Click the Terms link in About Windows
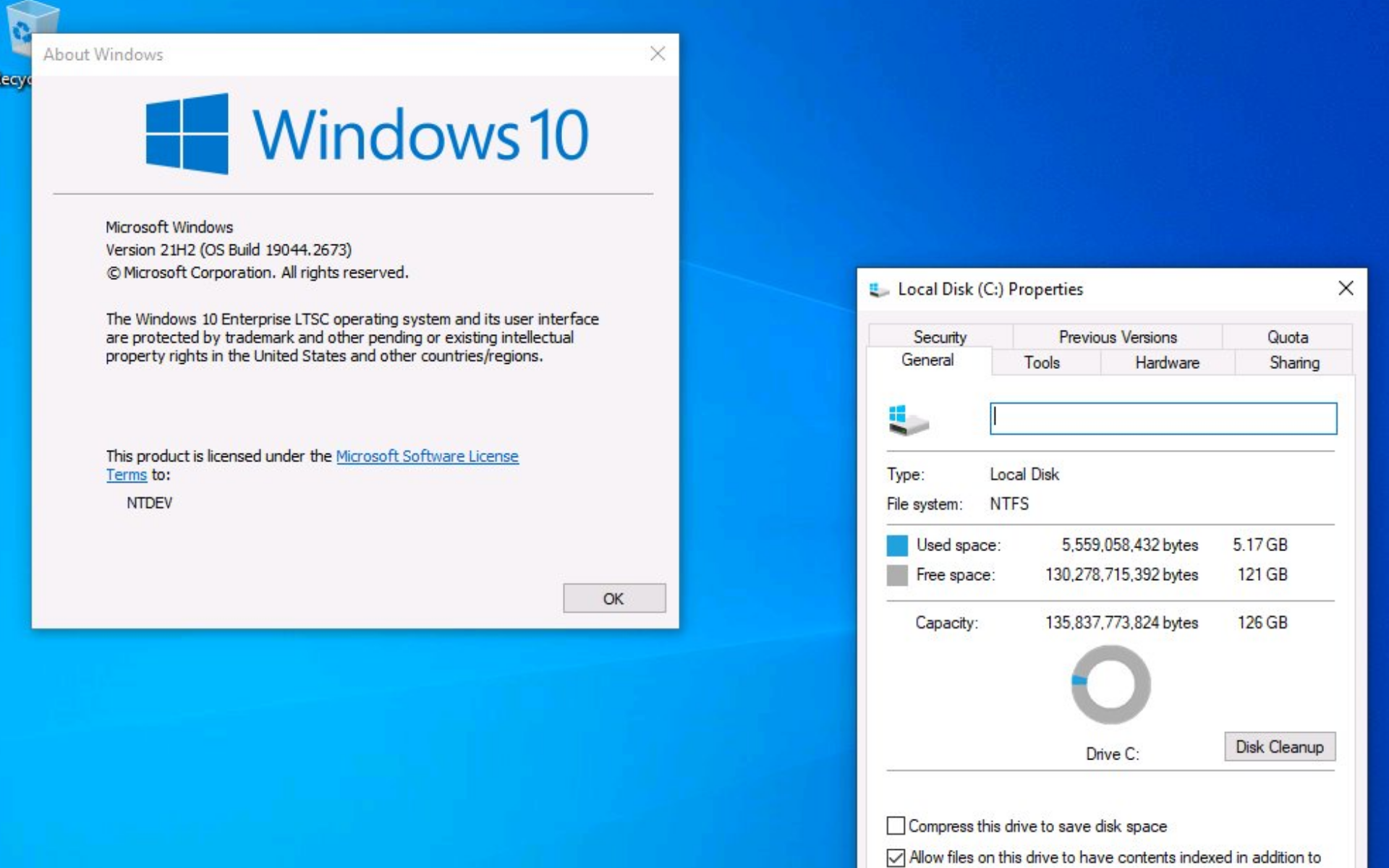Viewport: 1389px width, 868px height. 127,475
